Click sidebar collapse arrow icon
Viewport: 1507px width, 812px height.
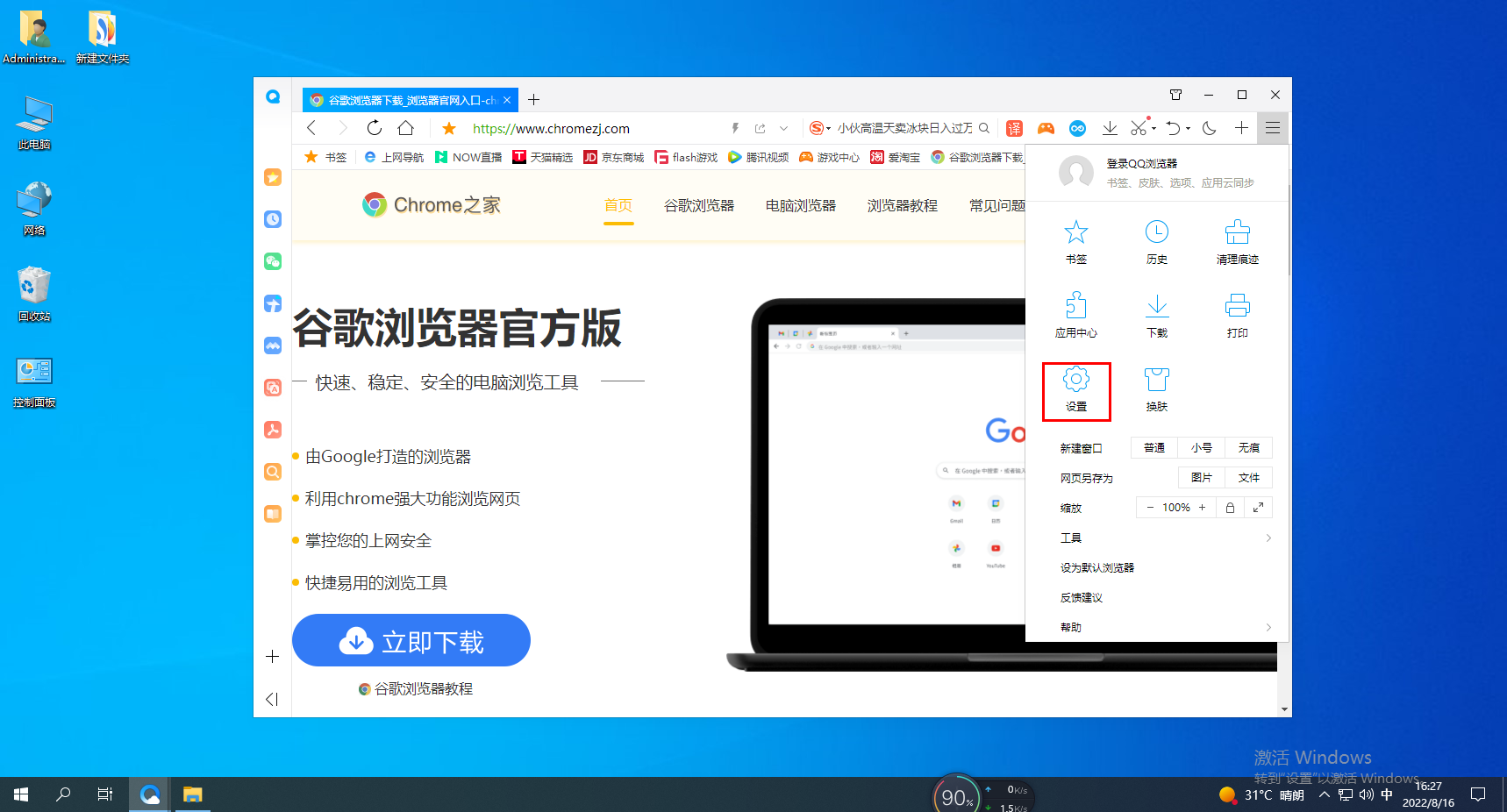(272, 699)
